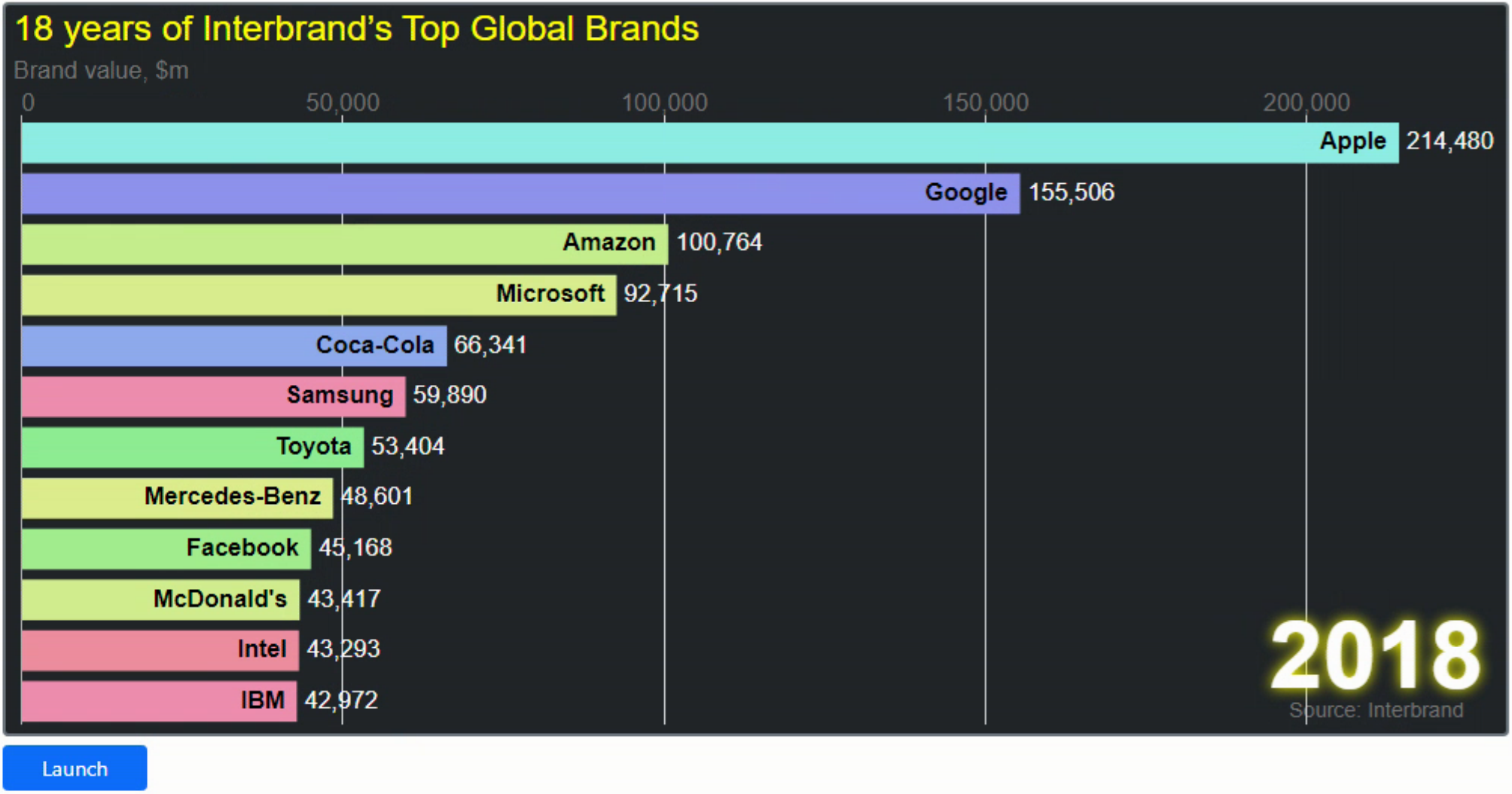
Task: Click the Launch button
Action: (75, 768)
